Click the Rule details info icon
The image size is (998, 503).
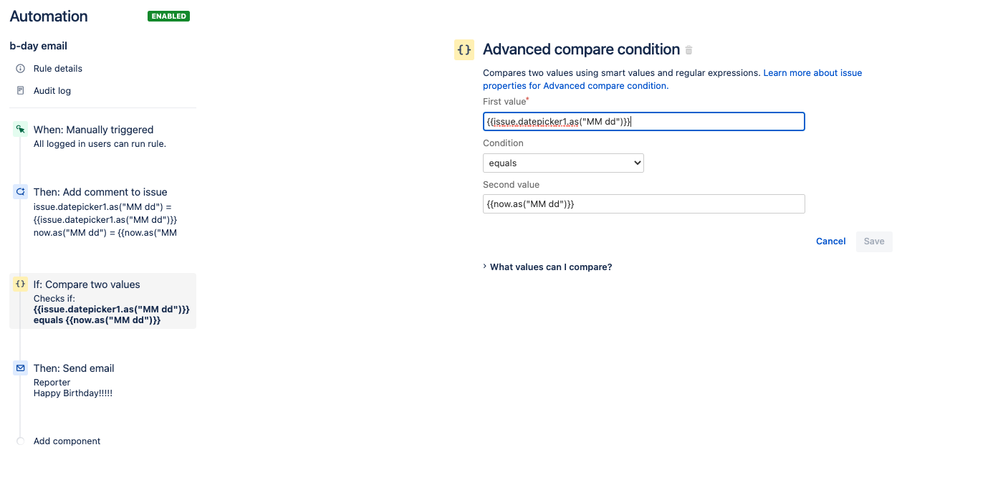point(20,68)
